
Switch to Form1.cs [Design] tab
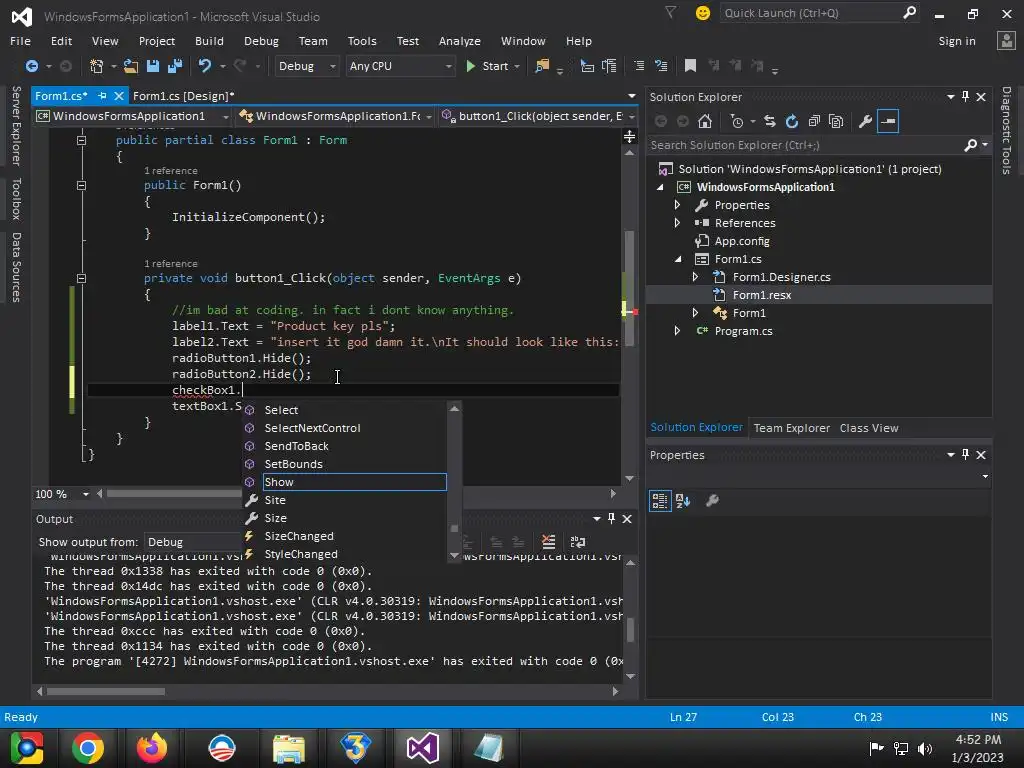coord(184,96)
